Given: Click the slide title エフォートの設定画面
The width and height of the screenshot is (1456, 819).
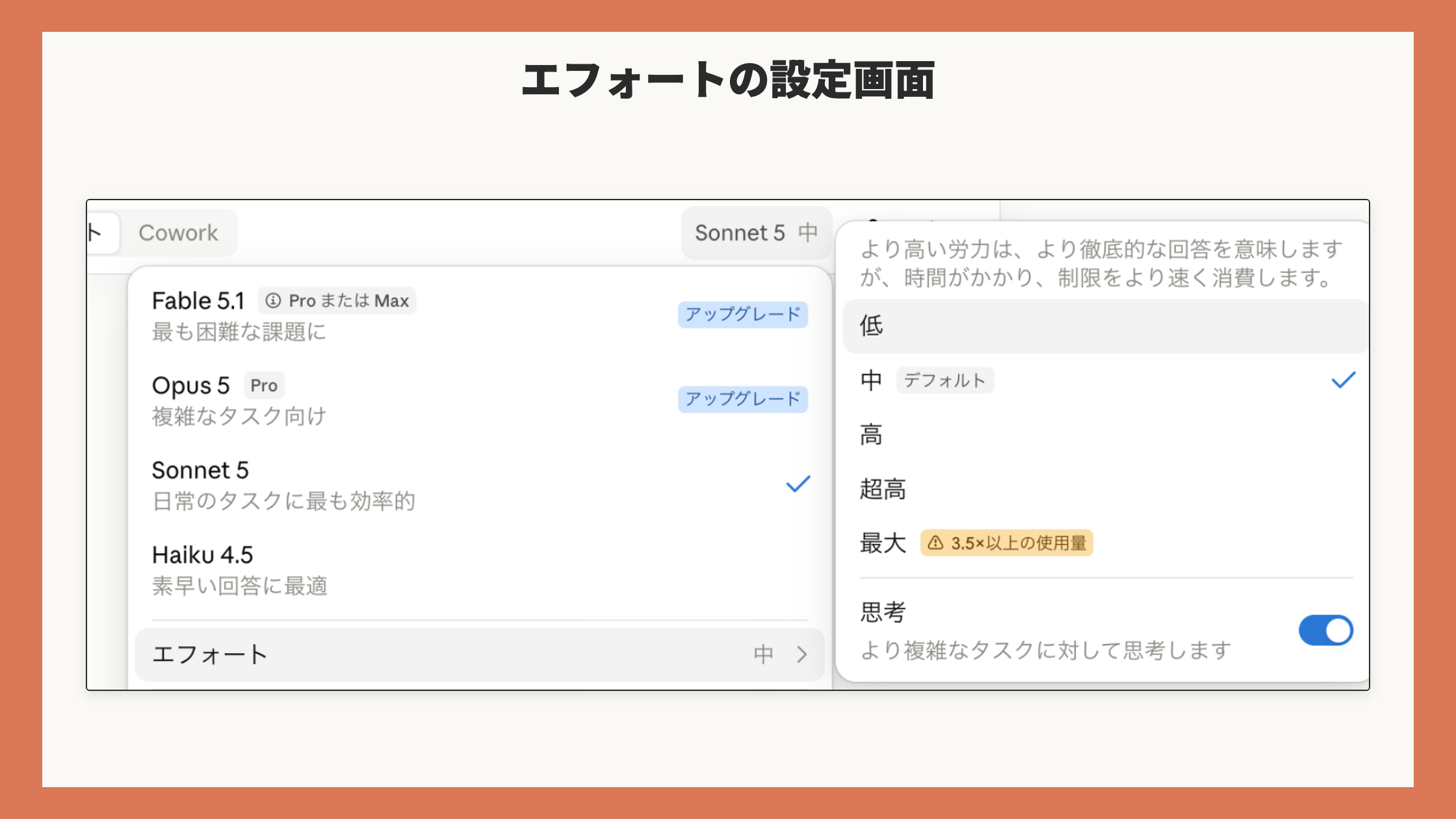Looking at the screenshot, I should [728, 81].
